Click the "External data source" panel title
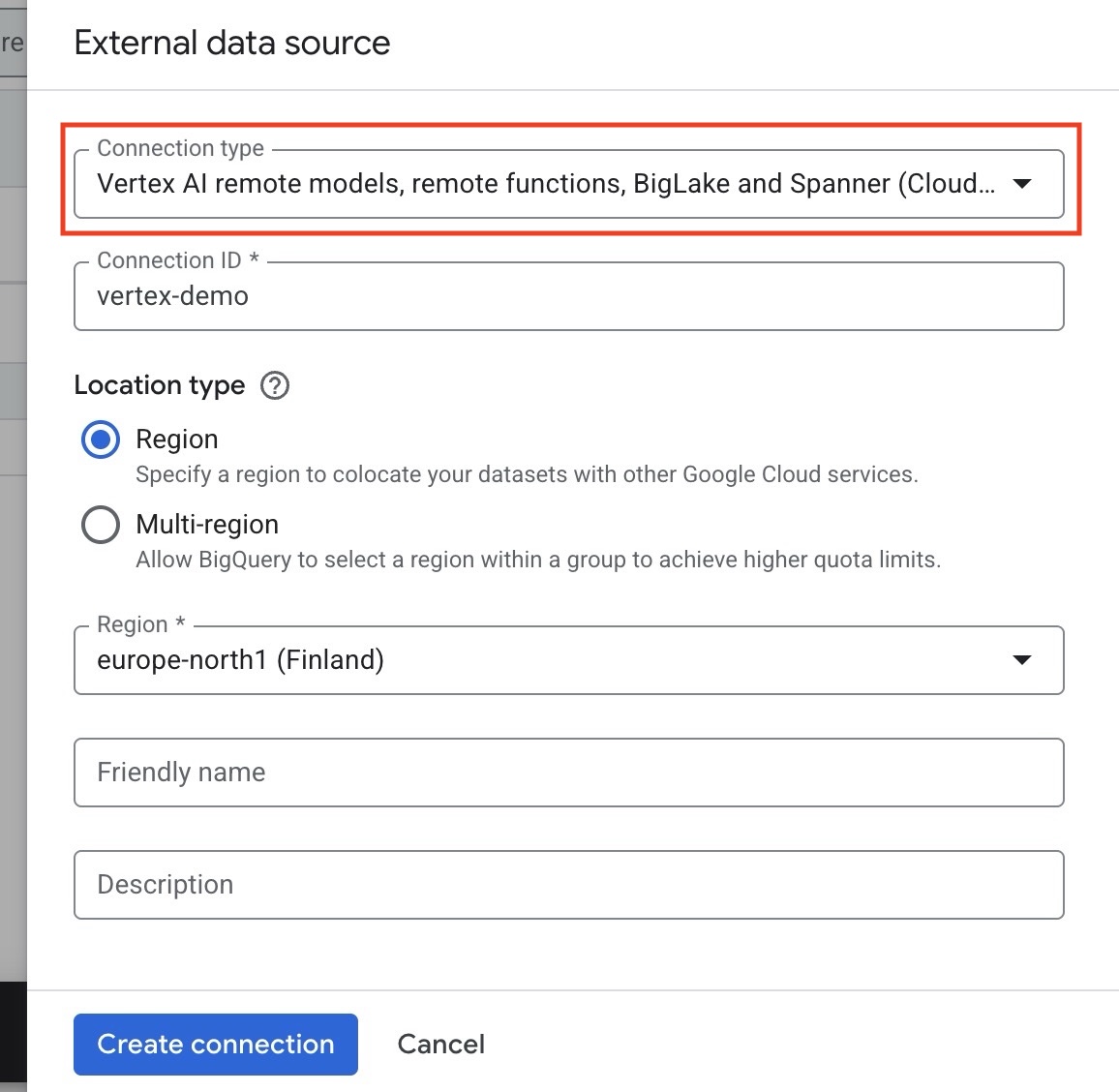The image size is (1119, 1092). point(232,43)
